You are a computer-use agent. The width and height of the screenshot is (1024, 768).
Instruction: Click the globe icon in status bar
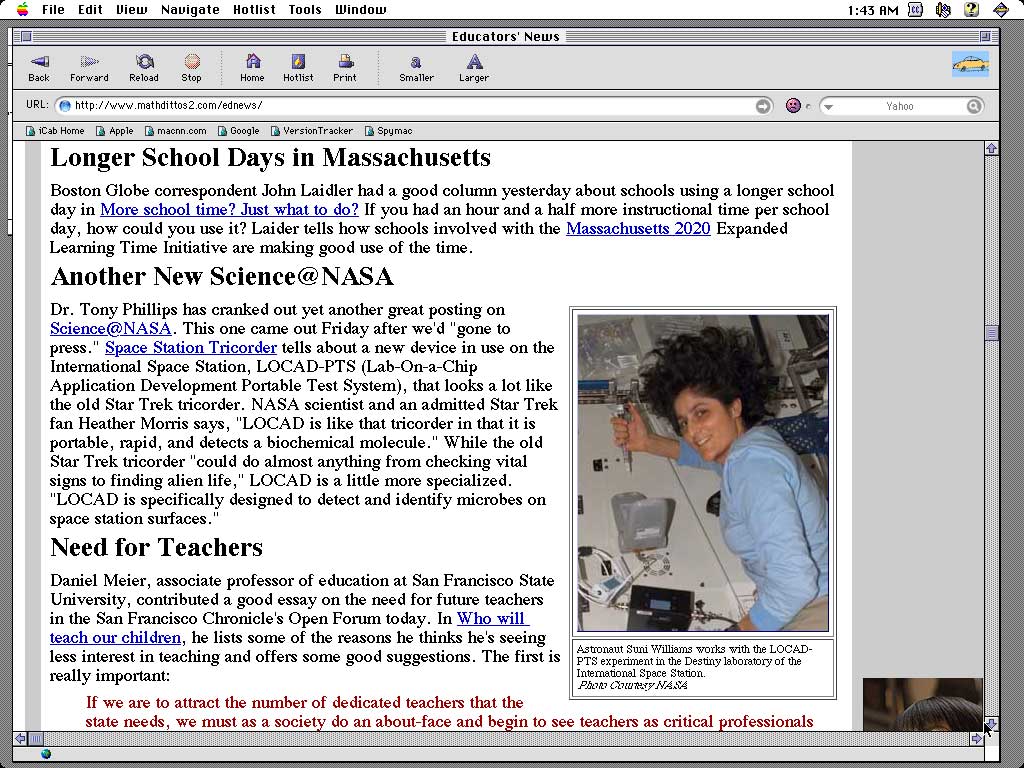pos(46,754)
